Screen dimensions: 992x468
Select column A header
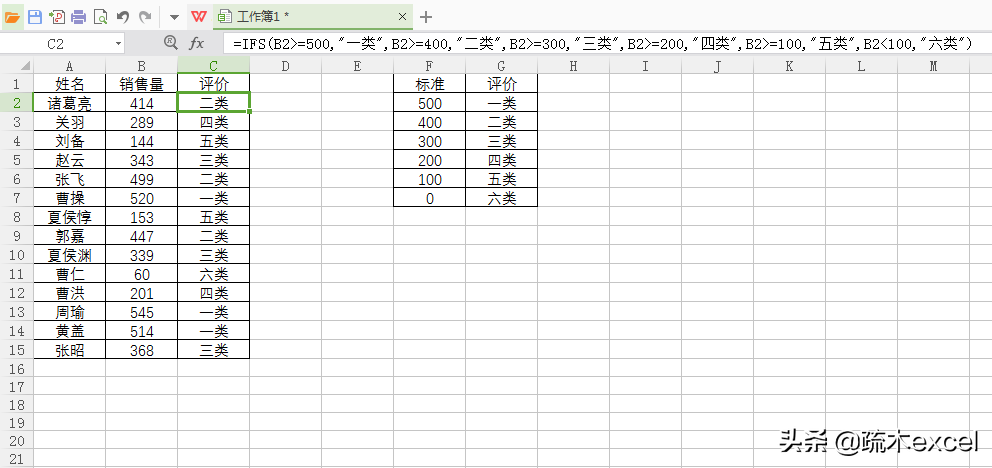coord(70,66)
